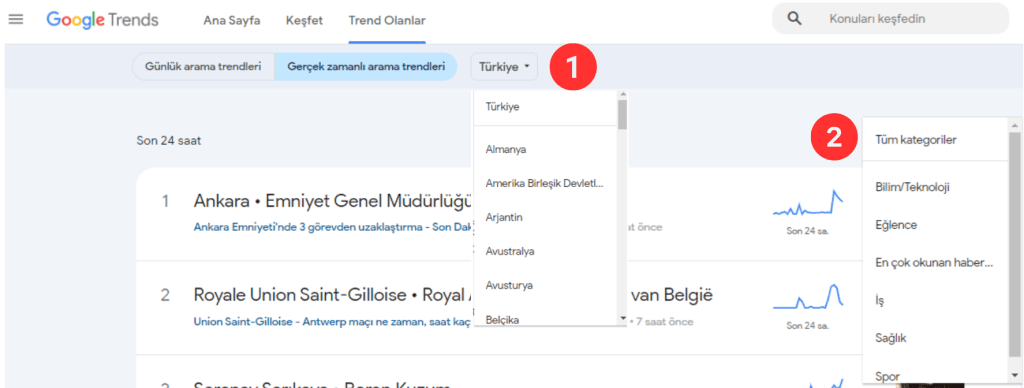Switch to Günlük arama trendleri
This screenshot has width=1024, height=388.
click(203, 67)
